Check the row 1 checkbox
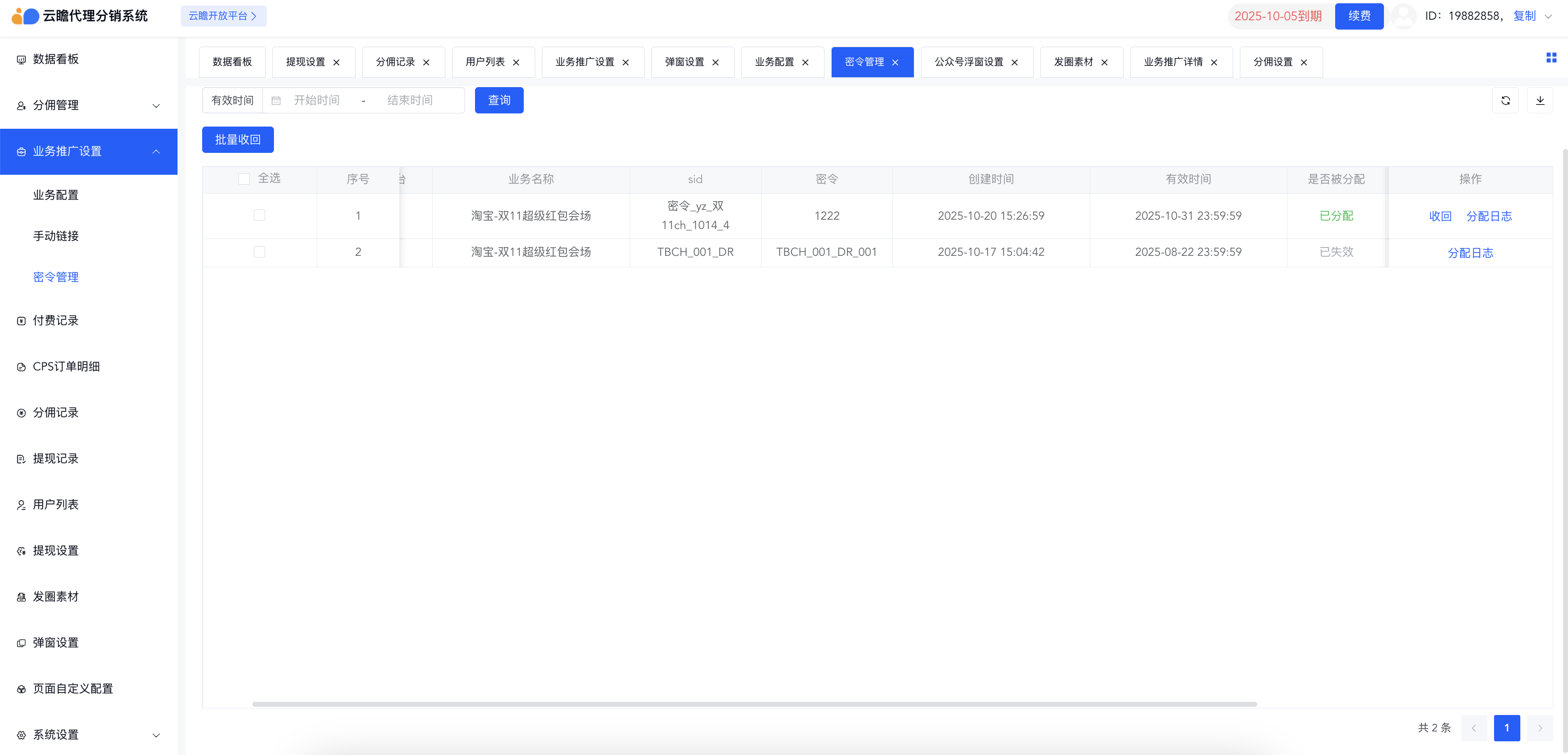 259,215
